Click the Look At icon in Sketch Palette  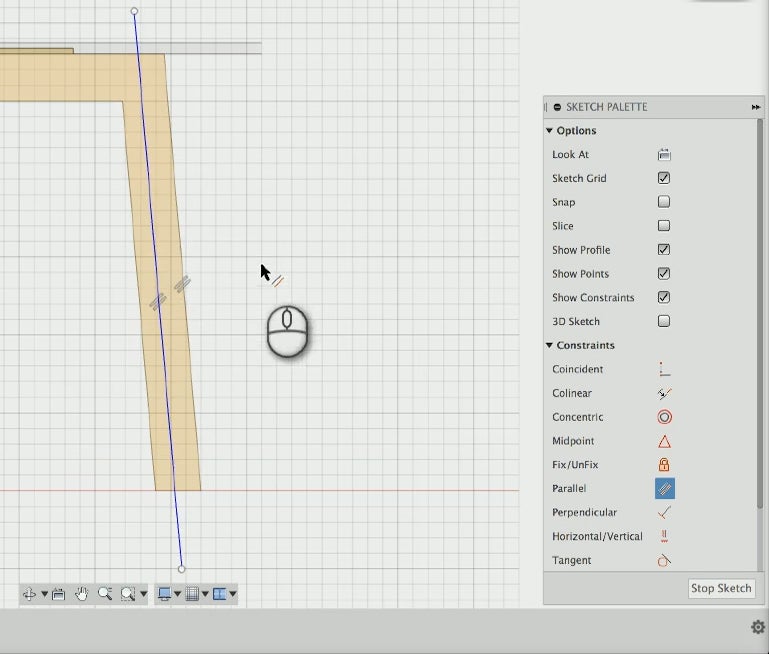pyautogui.click(x=664, y=154)
